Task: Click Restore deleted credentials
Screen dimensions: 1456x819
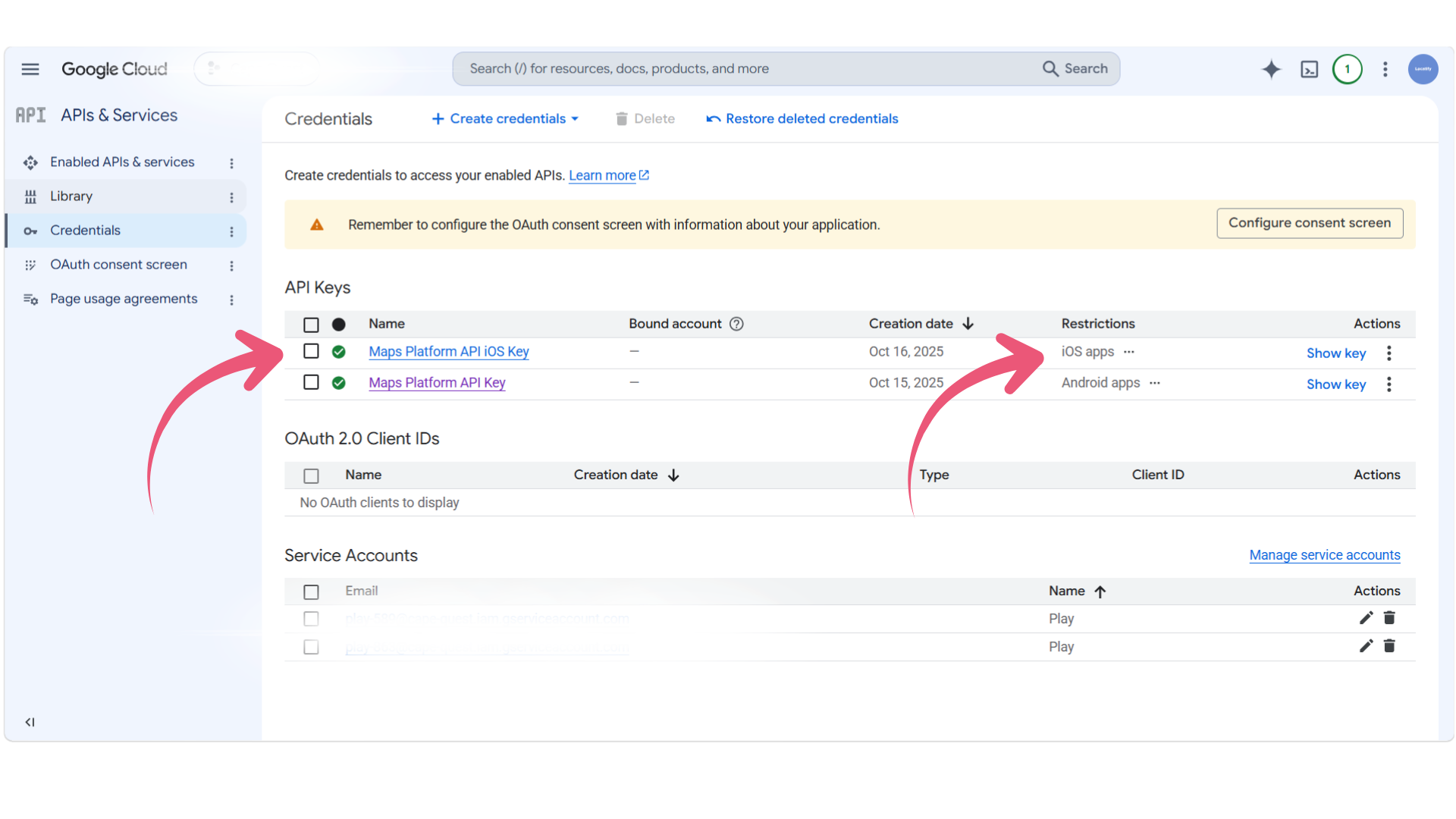Action: 802,119
